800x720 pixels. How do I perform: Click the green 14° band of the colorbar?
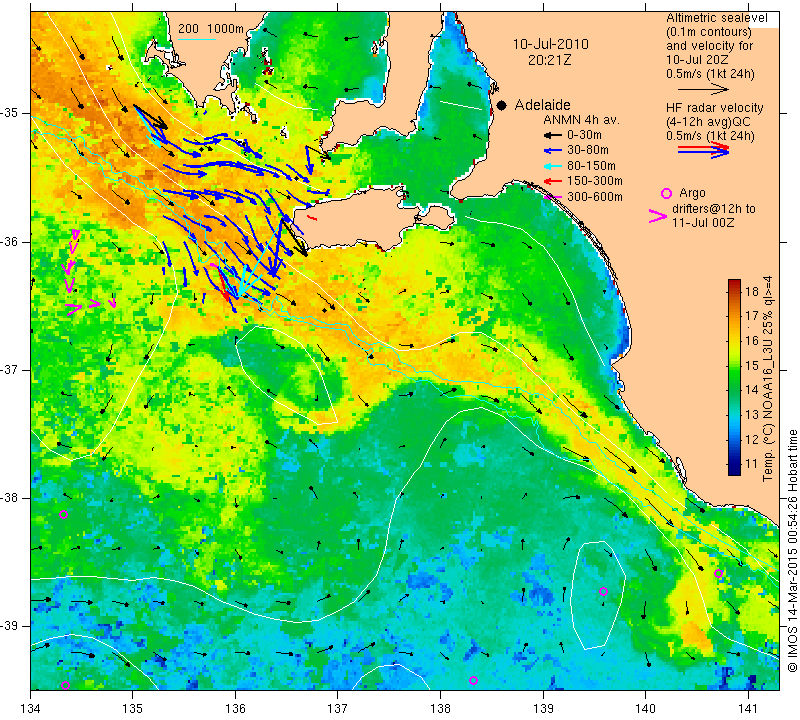click(734, 390)
